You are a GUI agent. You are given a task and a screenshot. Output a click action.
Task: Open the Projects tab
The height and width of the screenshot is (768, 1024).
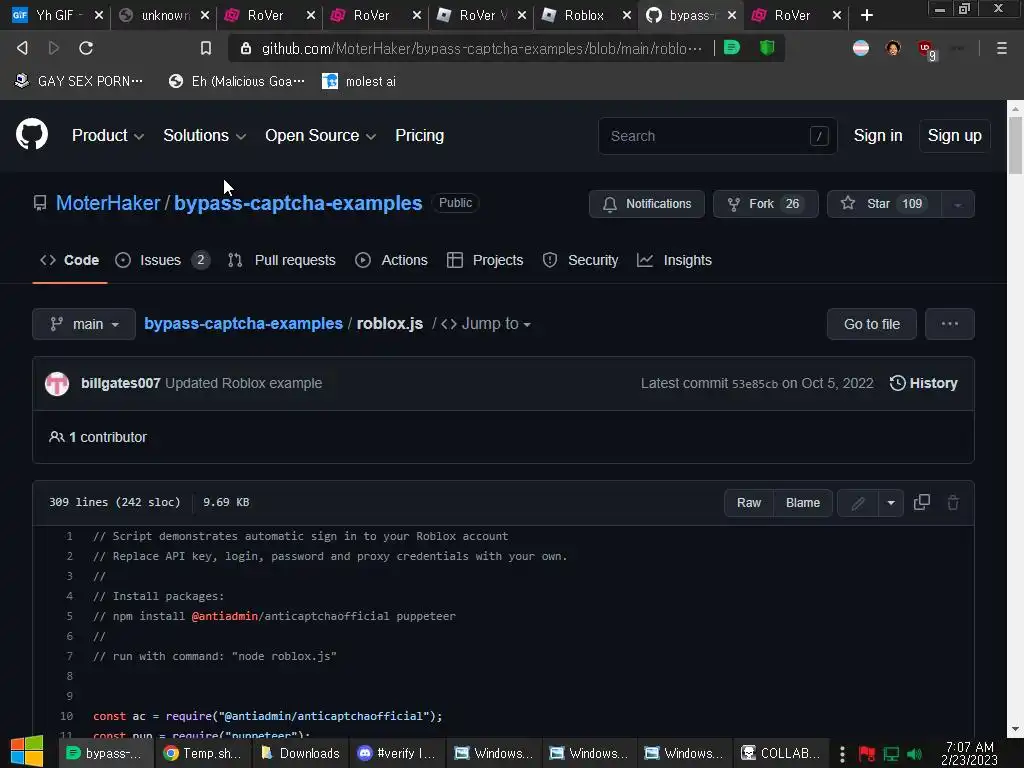(x=485, y=260)
